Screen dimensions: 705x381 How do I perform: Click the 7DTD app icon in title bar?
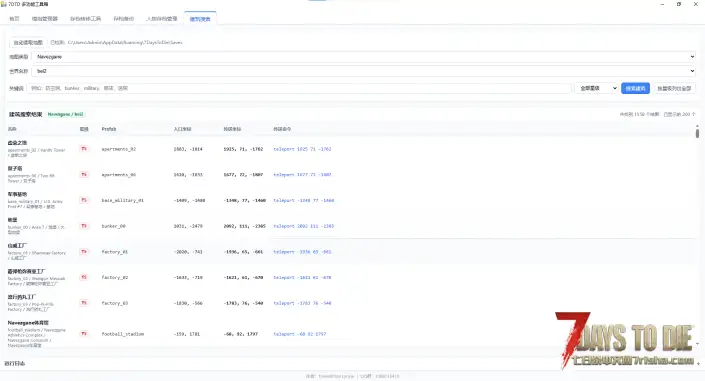click(4, 4)
